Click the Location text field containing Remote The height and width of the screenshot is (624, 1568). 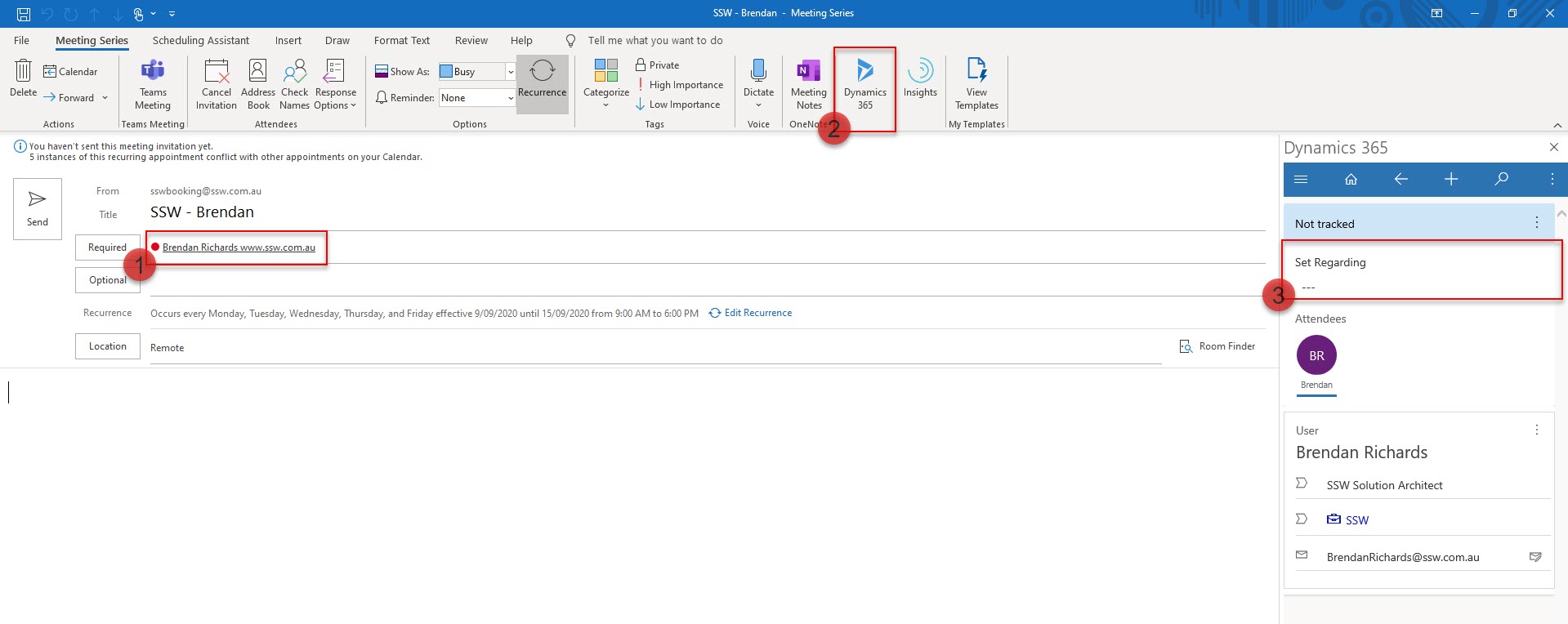click(x=654, y=348)
